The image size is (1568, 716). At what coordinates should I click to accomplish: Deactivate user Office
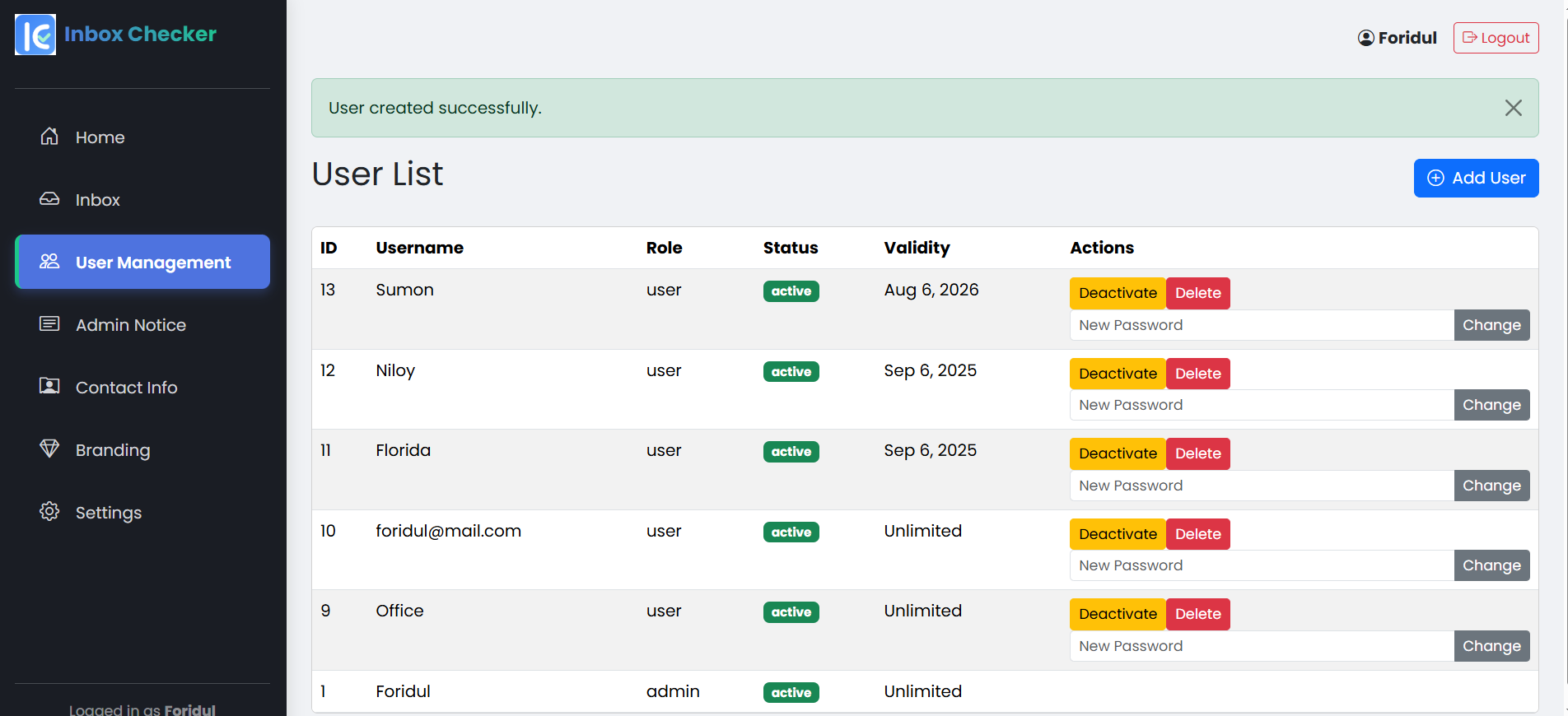(x=1118, y=614)
